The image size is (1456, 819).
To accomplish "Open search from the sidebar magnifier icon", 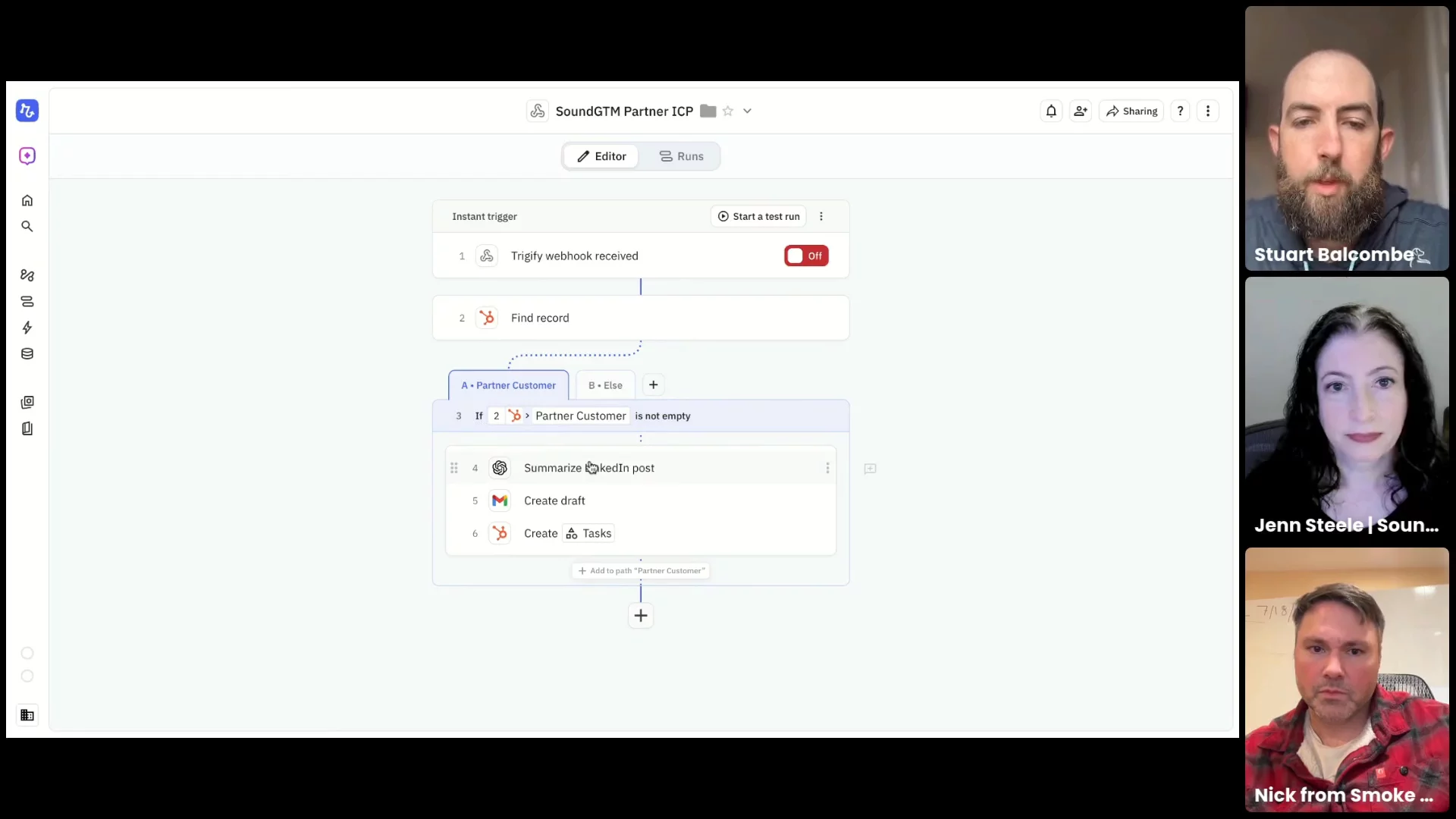I will tap(27, 227).
